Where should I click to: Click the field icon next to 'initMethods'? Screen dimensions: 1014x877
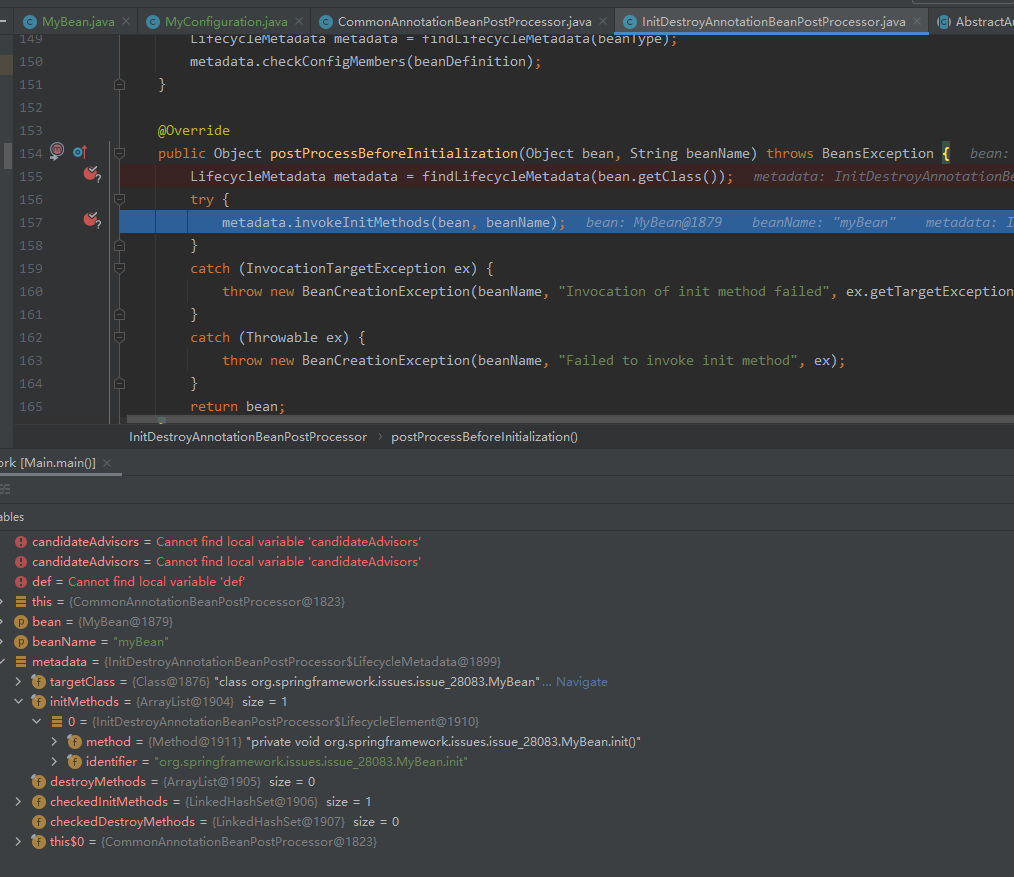(39, 702)
